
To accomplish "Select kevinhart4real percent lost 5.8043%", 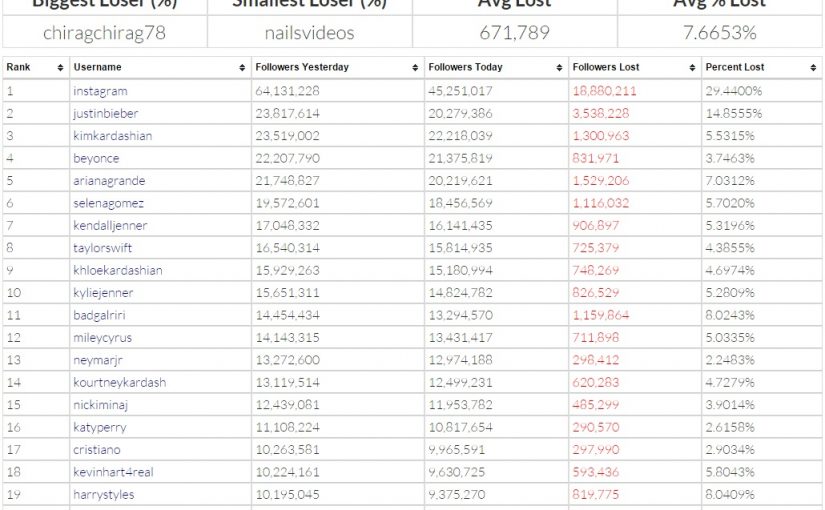I will point(730,472).
